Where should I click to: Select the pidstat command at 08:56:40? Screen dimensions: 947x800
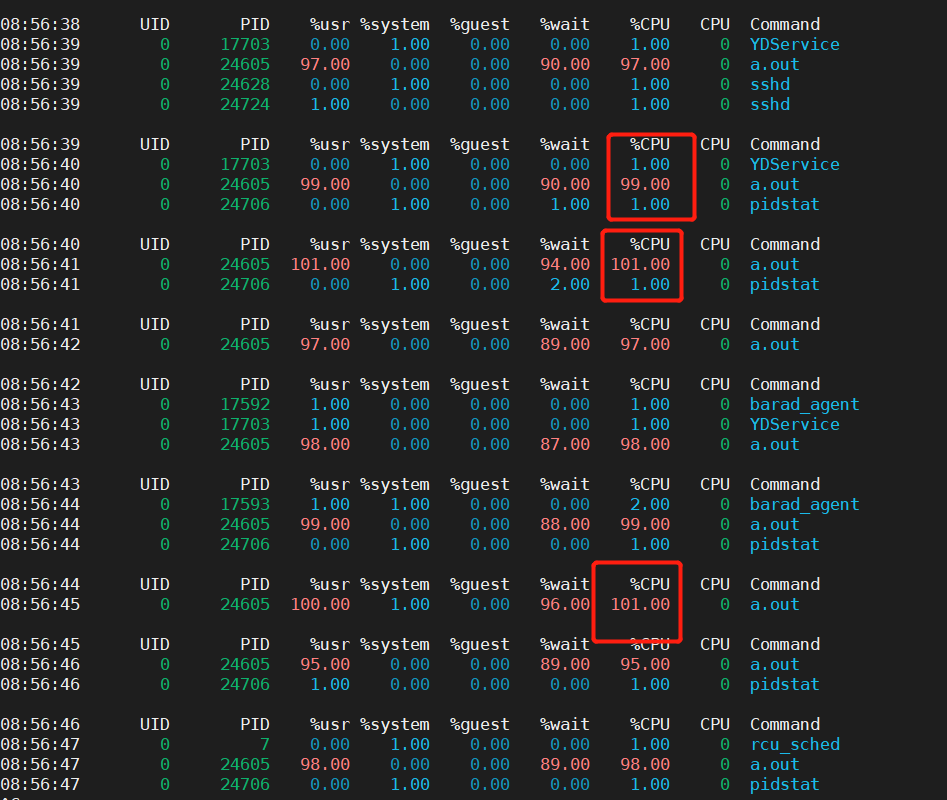(784, 204)
